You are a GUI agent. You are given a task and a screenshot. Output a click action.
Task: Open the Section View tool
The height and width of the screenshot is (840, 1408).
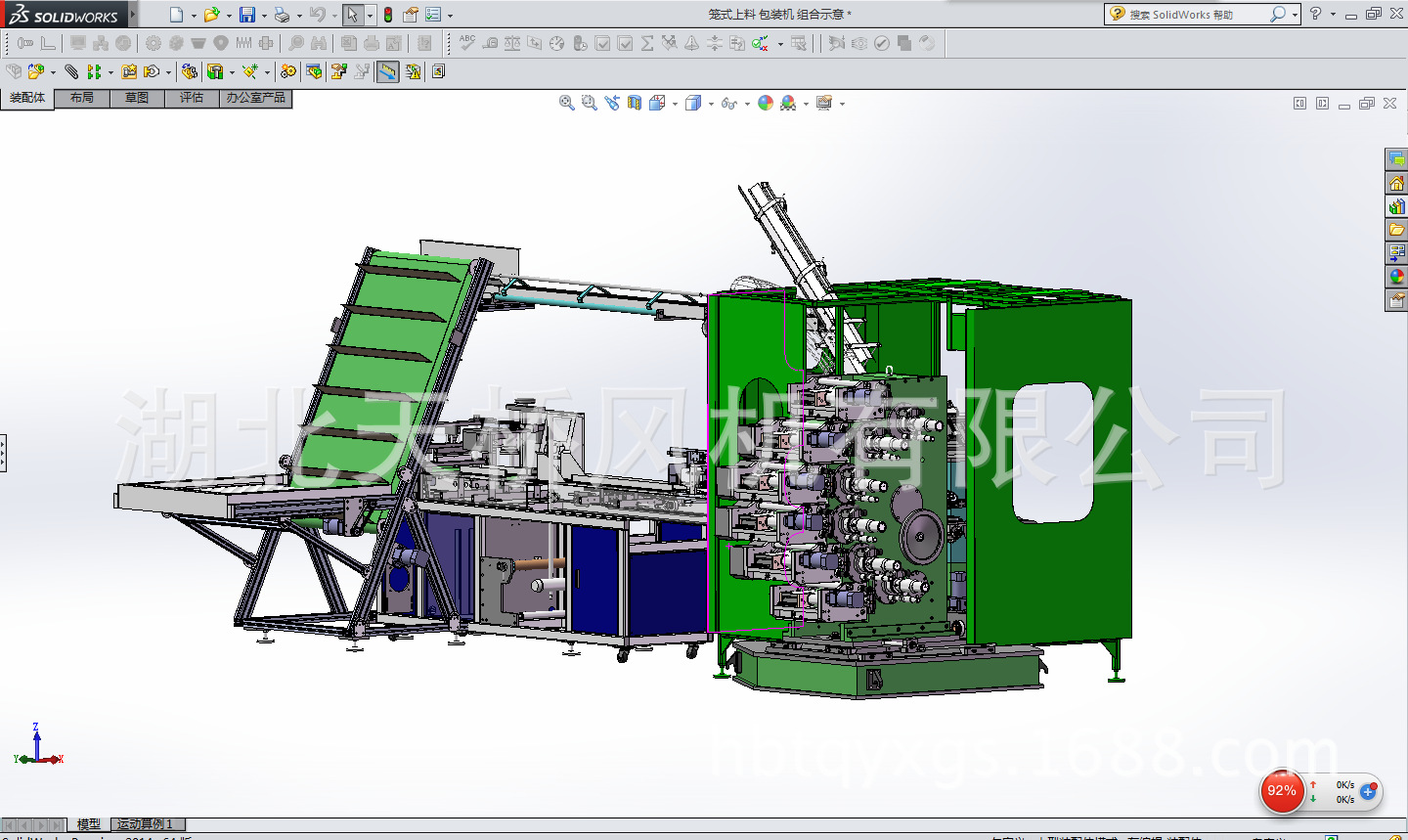click(x=635, y=103)
